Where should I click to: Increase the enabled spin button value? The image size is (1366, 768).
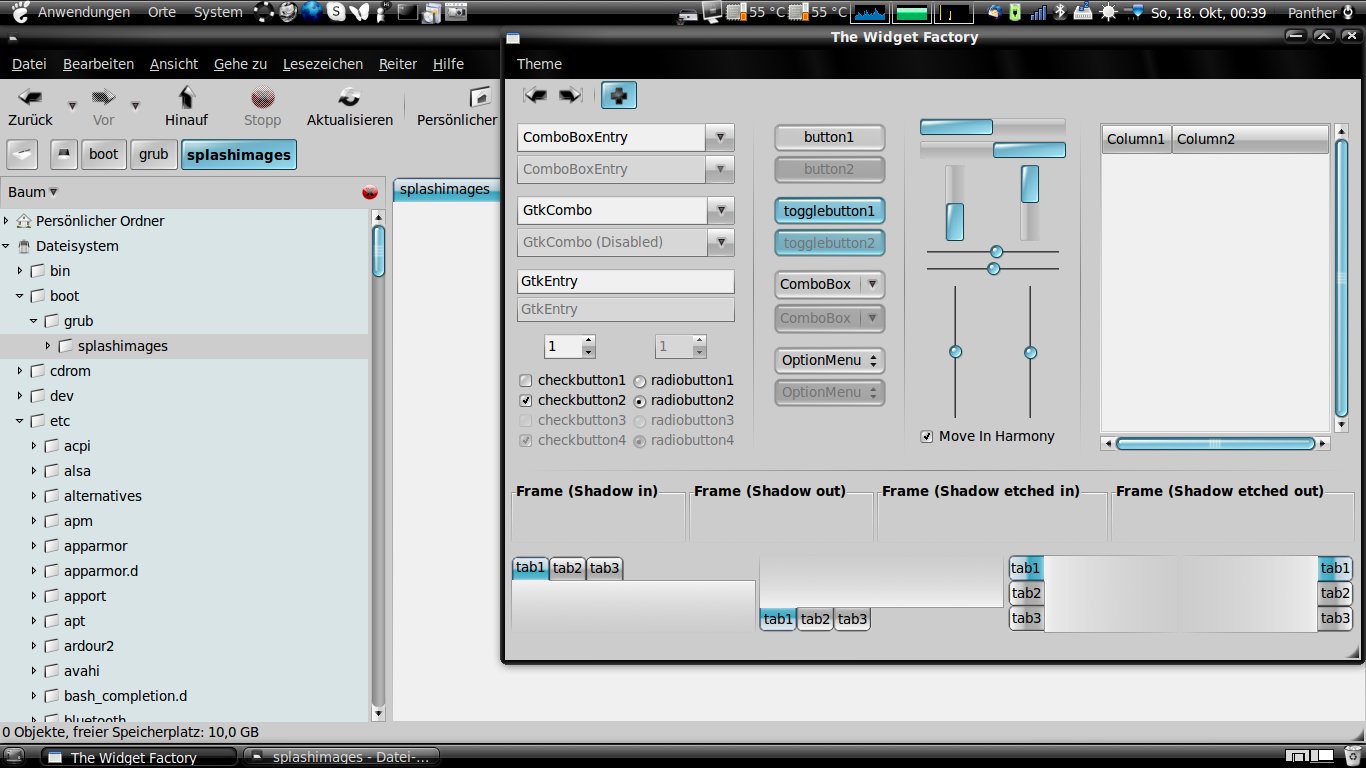pos(588,341)
